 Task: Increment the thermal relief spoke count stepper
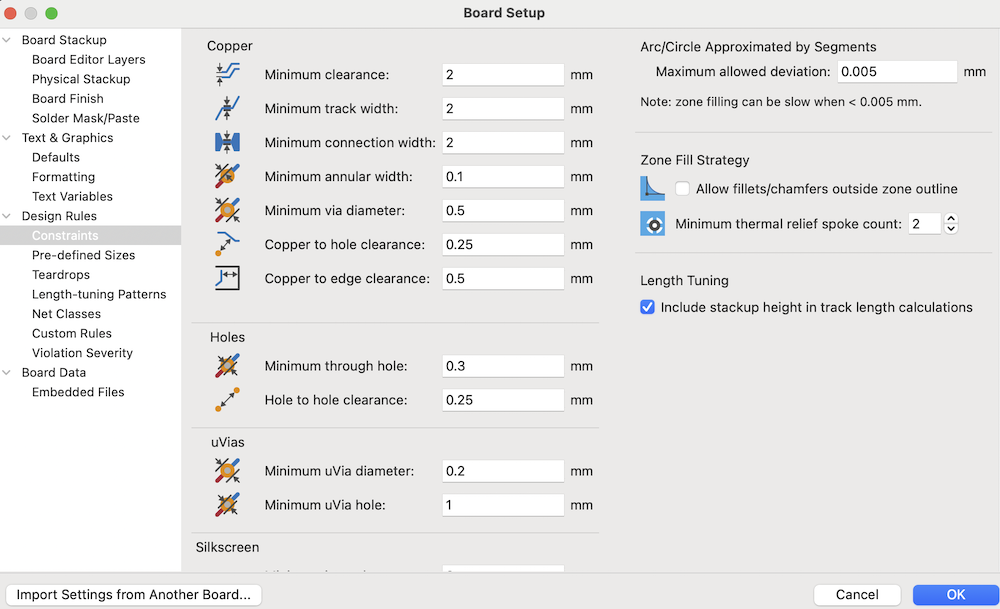click(x=951, y=219)
